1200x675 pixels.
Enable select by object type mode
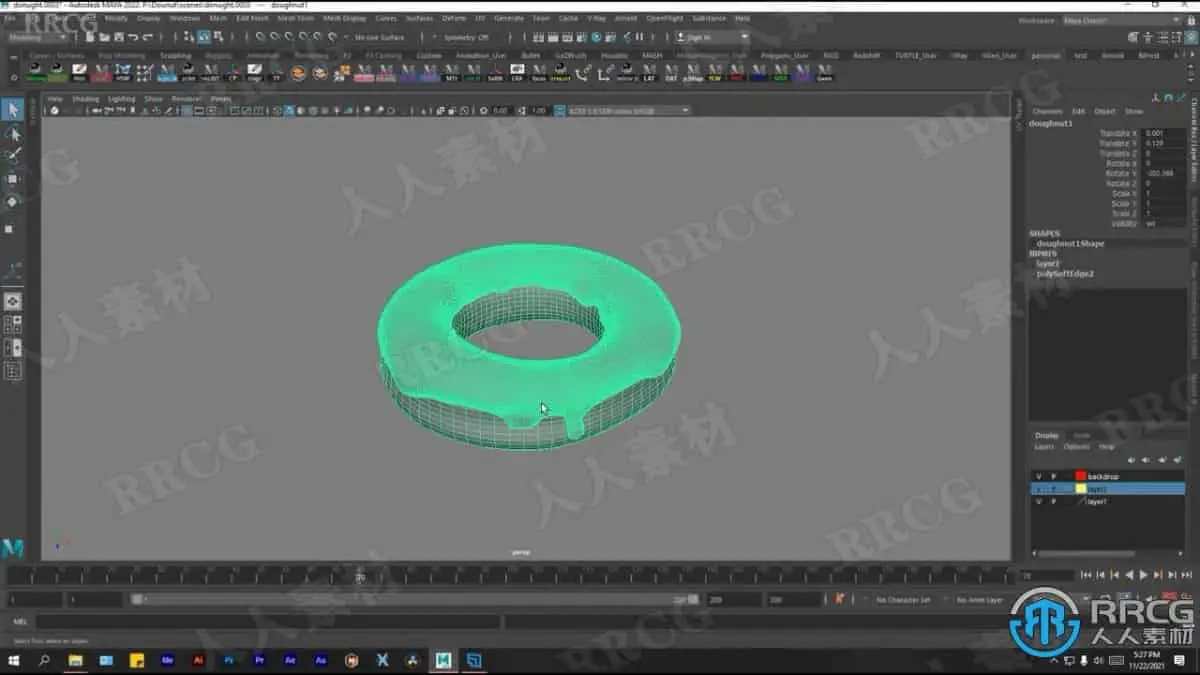click(203, 37)
